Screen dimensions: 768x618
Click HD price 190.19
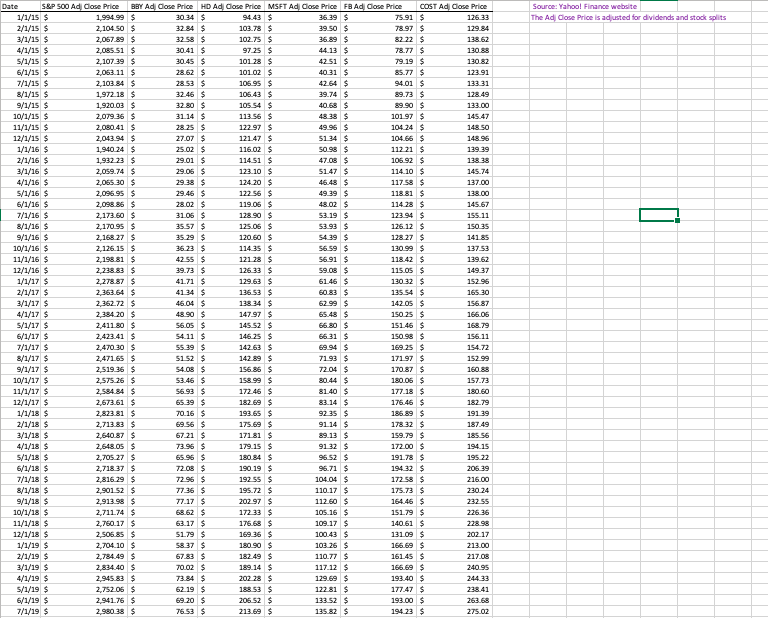pyautogui.click(x=231, y=468)
